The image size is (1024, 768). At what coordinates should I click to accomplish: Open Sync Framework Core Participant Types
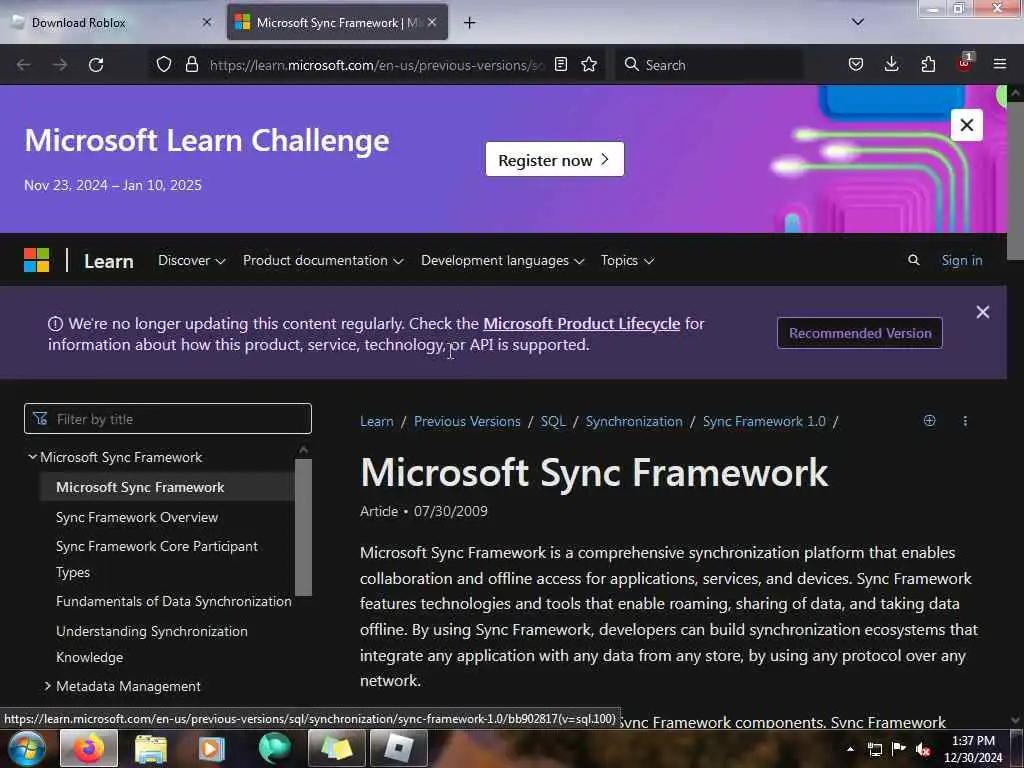click(157, 559)
